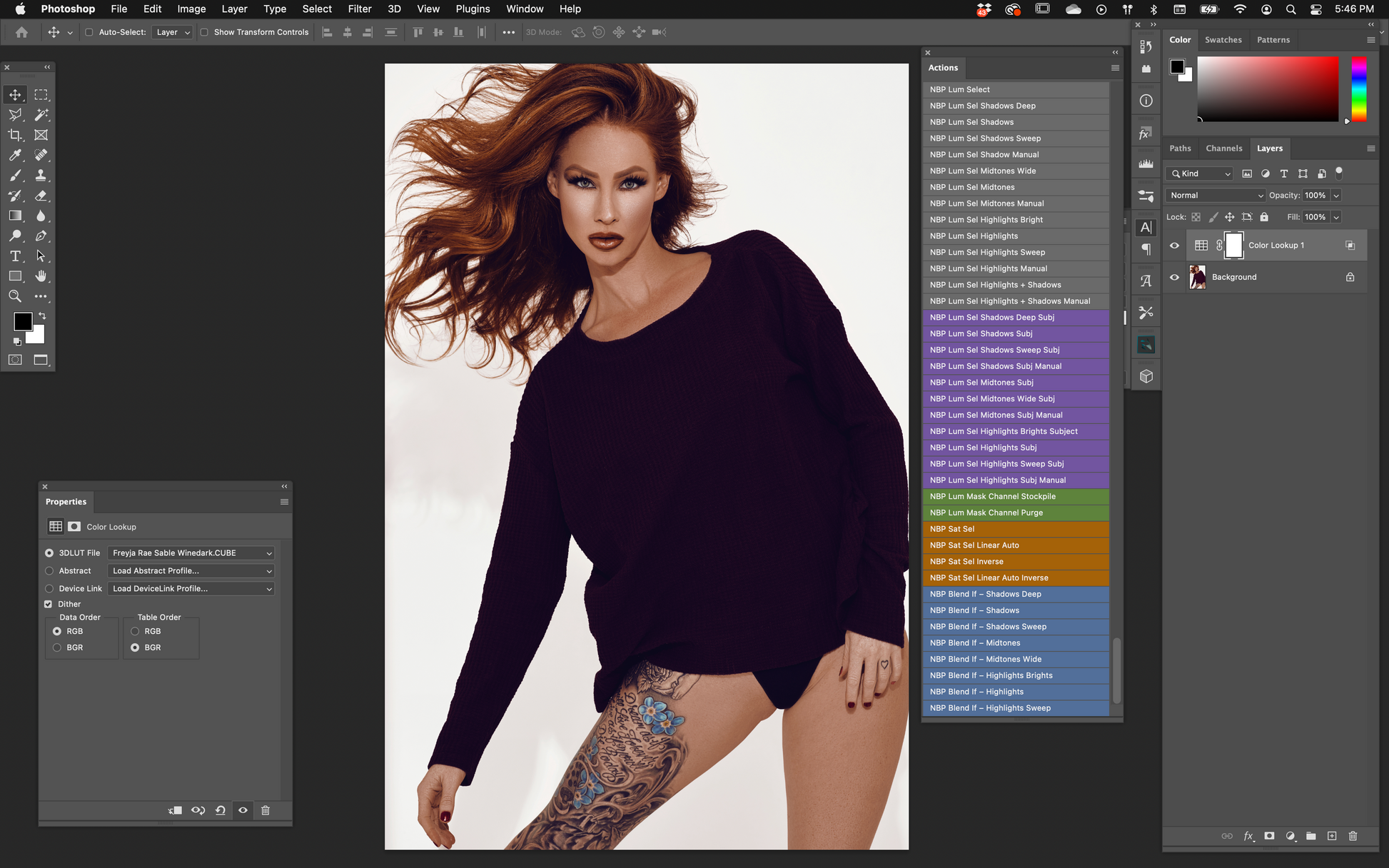Select the Device Link radio button
This screenshot has width=1389, height=868.
(x=49, y=589)
